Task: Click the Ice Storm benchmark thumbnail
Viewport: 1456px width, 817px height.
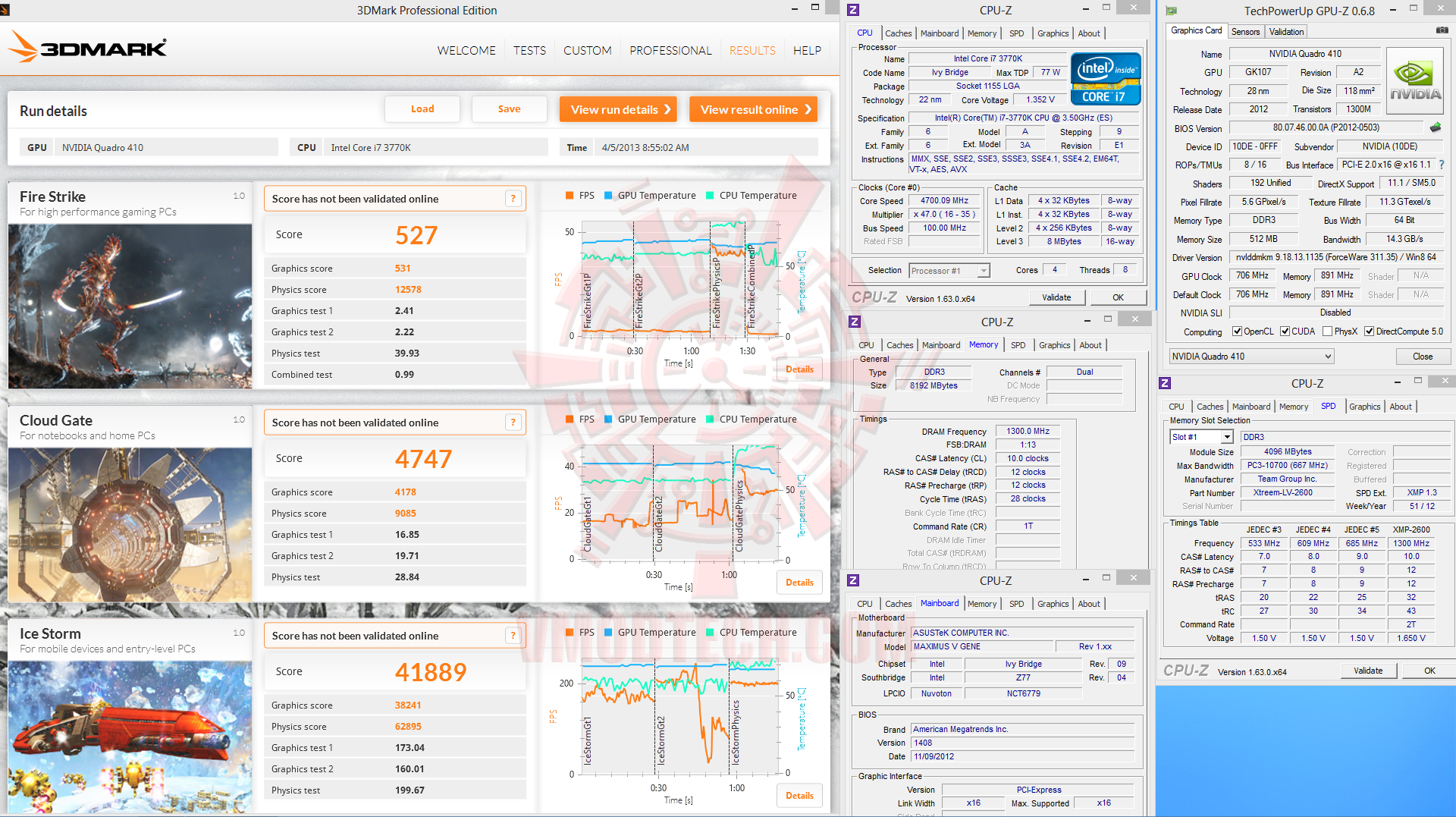Action: pyautogui.click(x=130, y=738)
